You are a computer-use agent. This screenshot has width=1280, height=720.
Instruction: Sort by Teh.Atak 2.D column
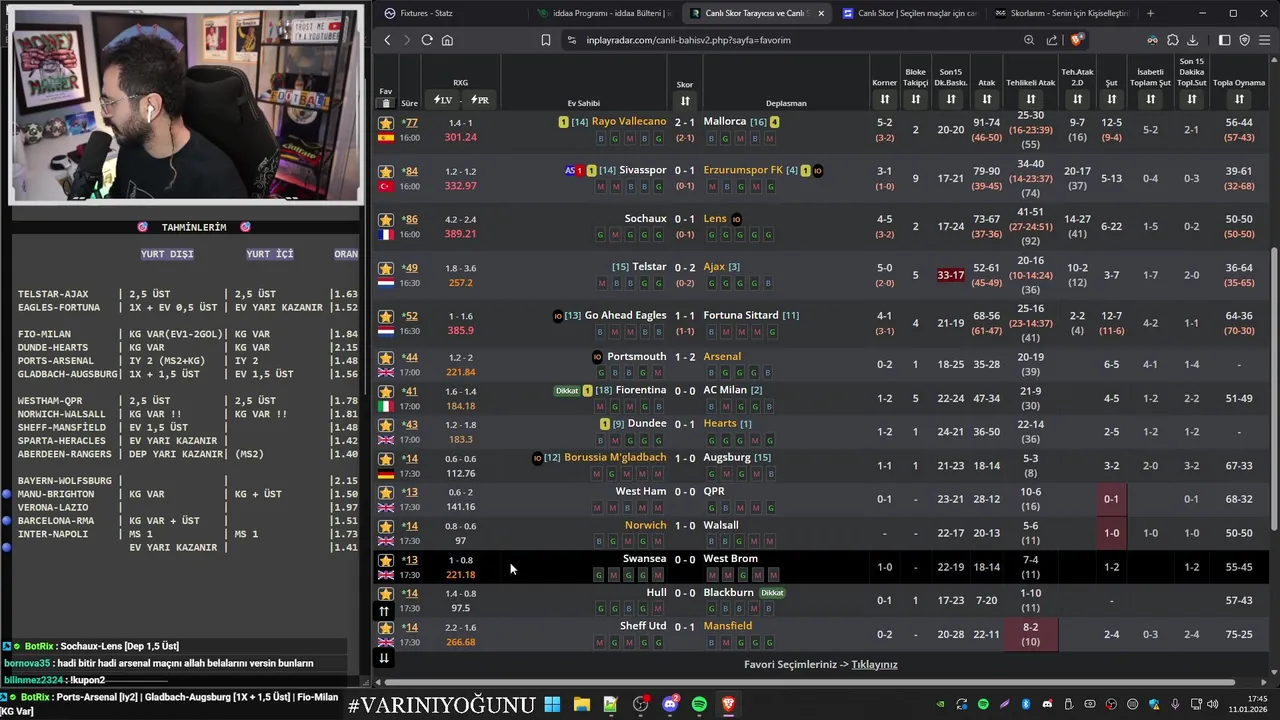1077,99
